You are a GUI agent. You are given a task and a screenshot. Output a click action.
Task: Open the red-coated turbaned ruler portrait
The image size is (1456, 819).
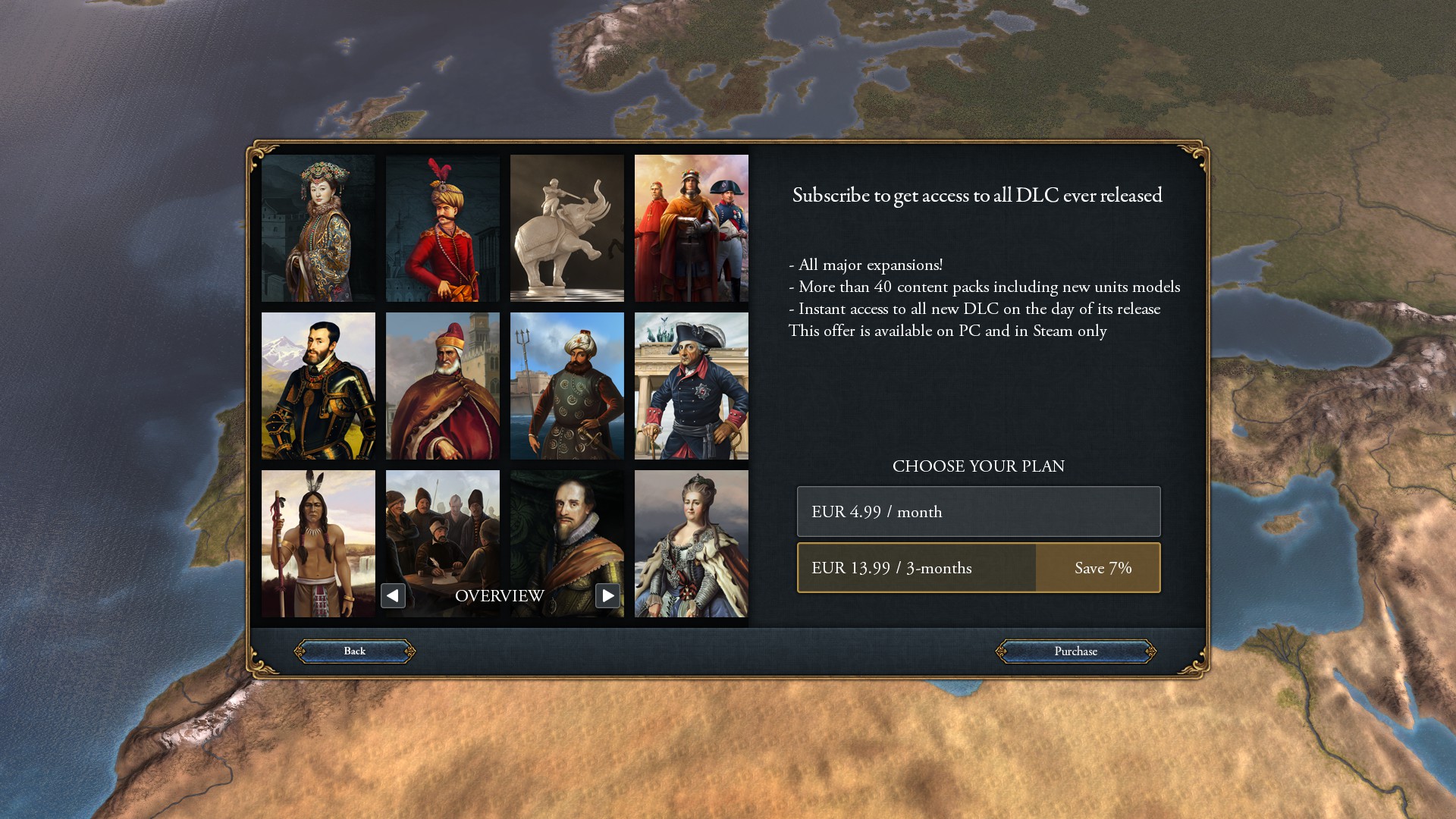tap(443, 228)
